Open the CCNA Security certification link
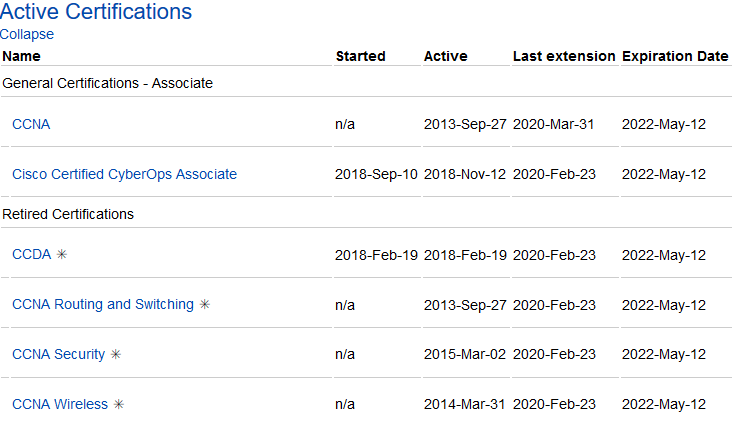732x422 pixels. coord(58,354)
